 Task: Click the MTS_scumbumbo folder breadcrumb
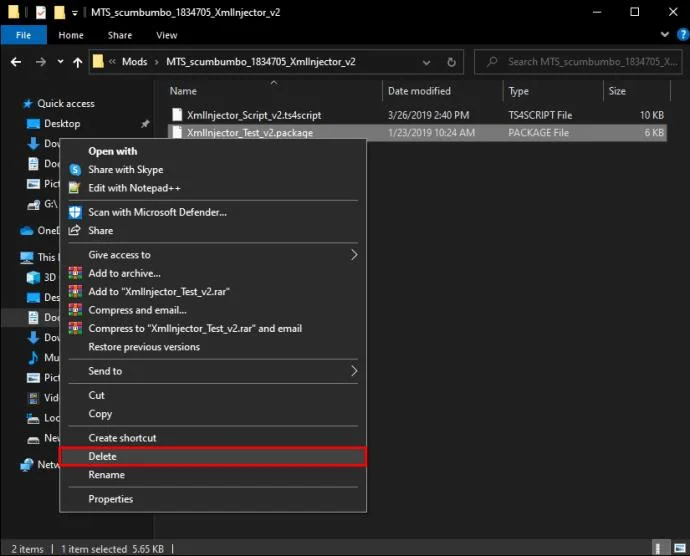coord(261,62)
